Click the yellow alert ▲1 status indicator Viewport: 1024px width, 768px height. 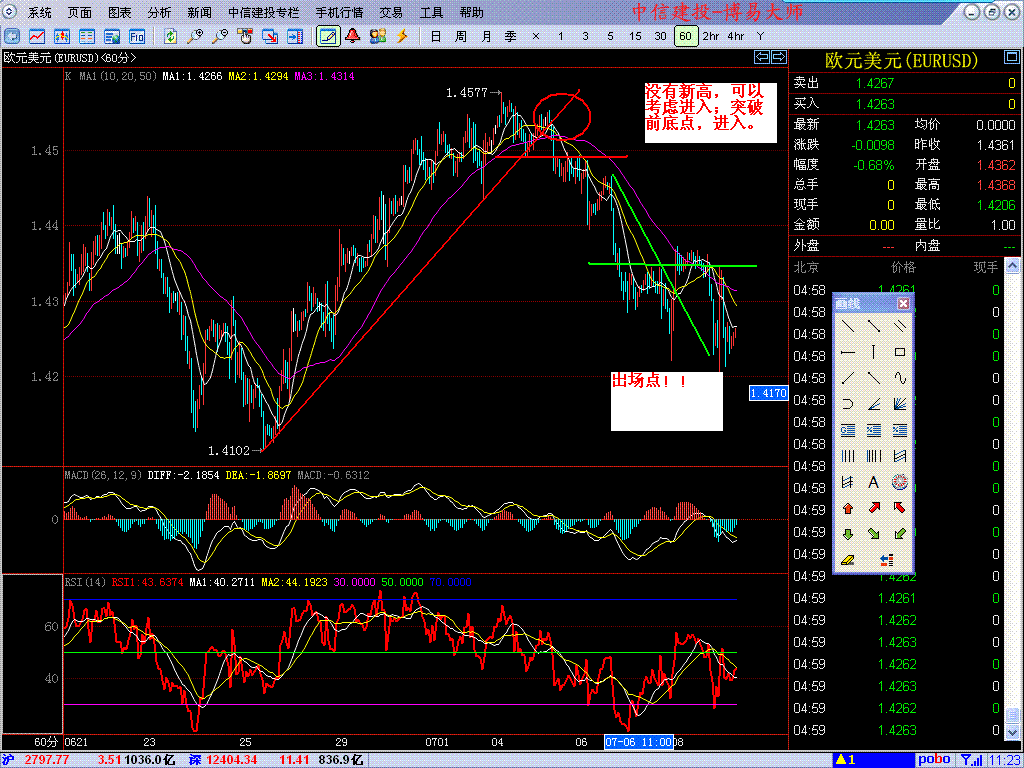[x=846, y=760]
